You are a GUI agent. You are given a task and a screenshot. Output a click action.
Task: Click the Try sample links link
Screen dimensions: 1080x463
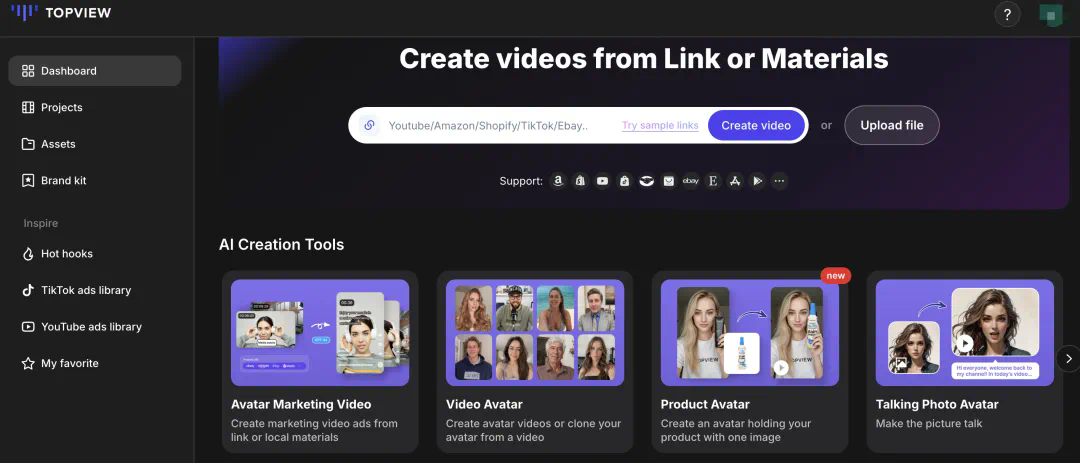point(660,126)
